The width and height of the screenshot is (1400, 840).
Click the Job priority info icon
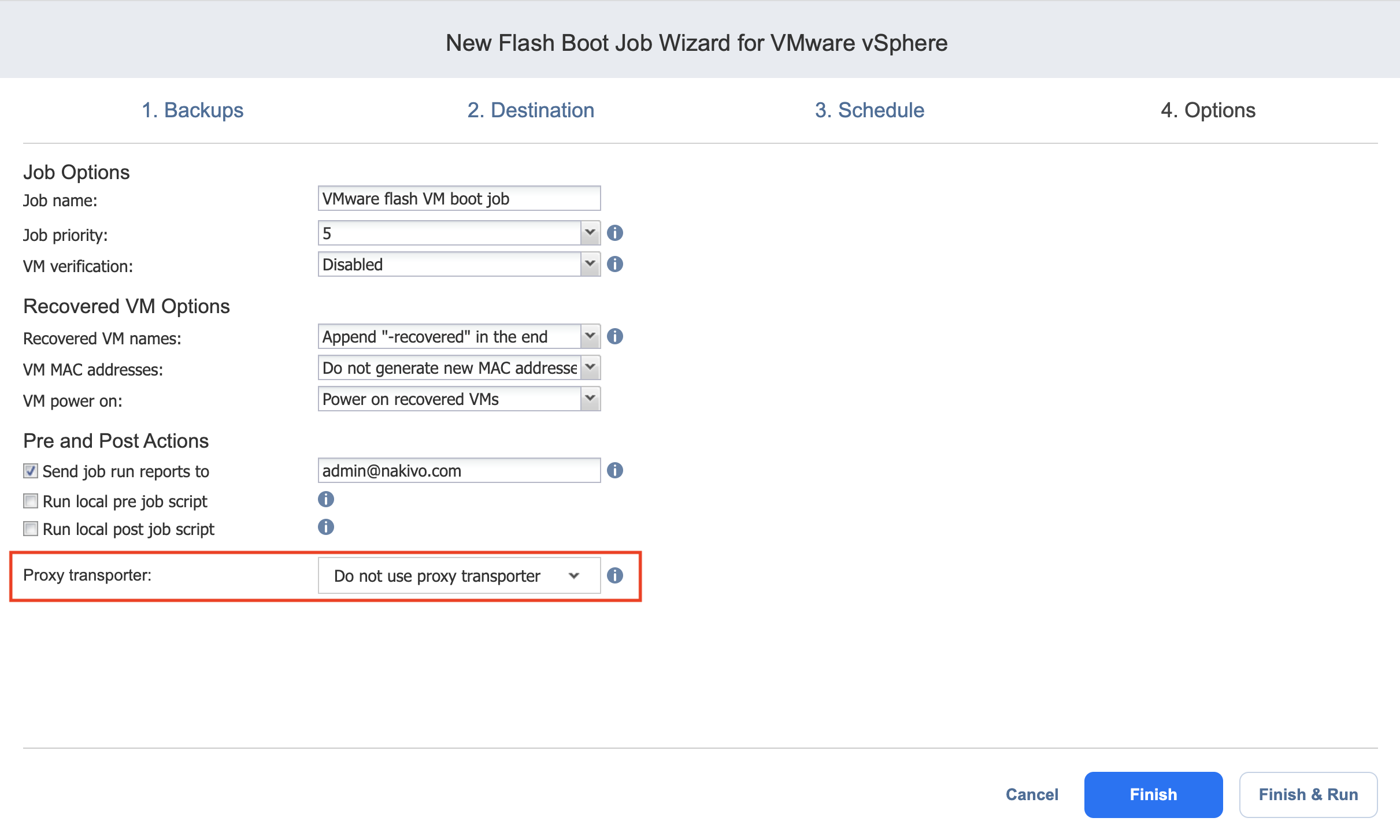(615, 233)
